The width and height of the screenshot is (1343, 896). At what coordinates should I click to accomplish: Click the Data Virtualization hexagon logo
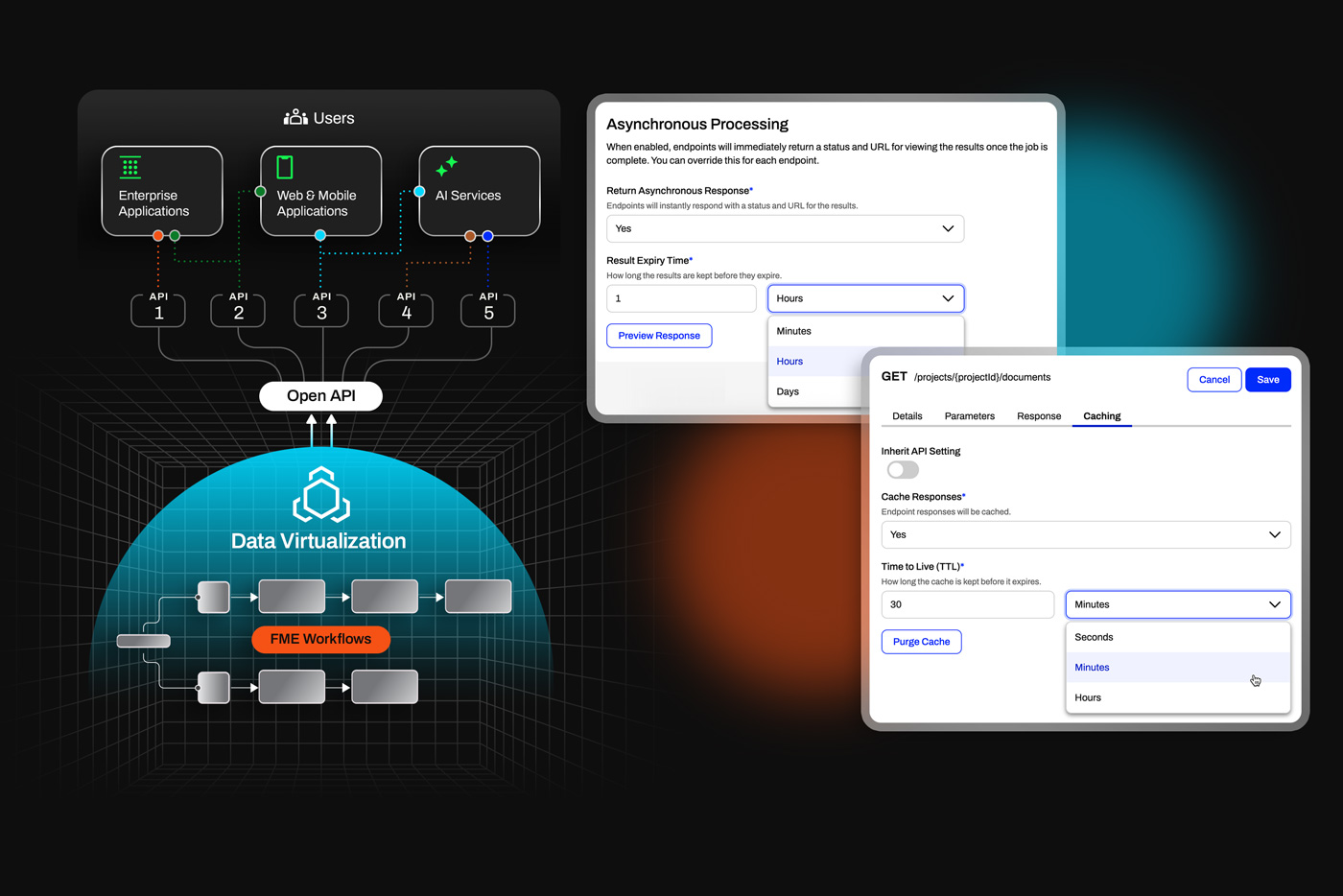[321, 495]
